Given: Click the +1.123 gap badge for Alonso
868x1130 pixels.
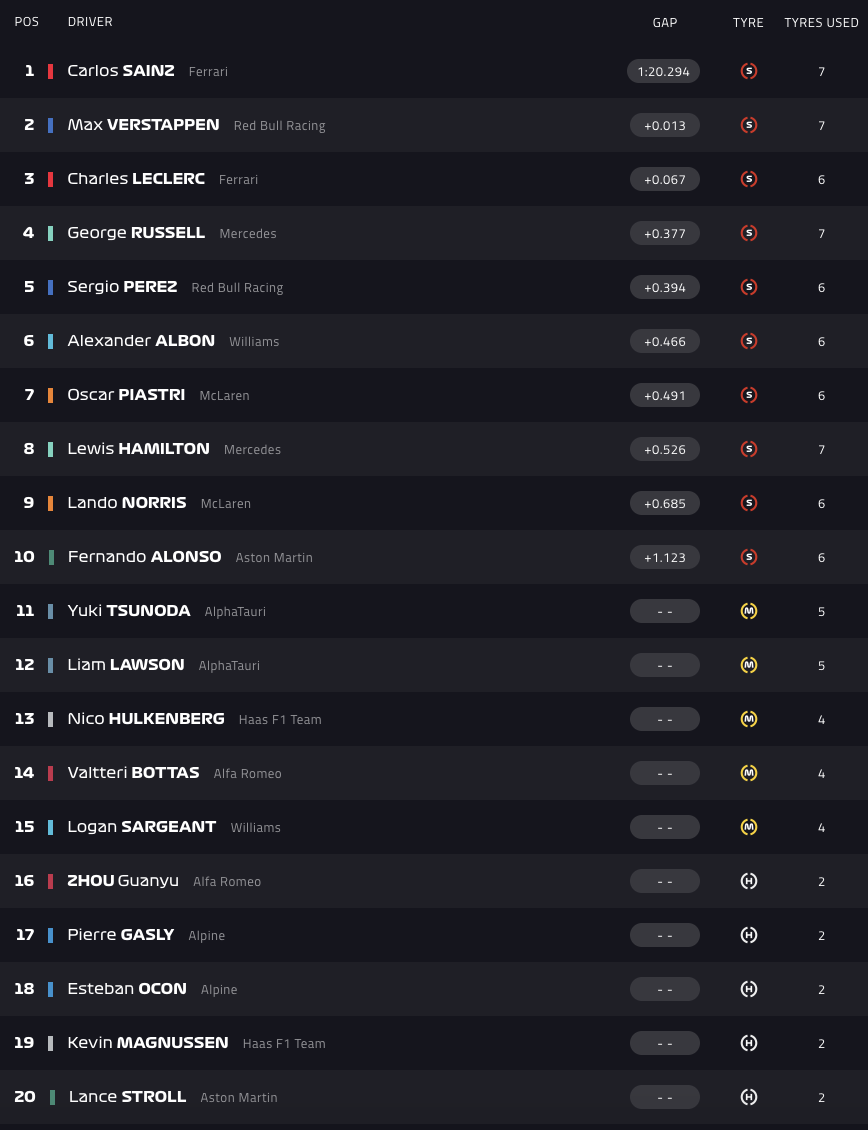Looking at the screenshot, I should click(x=665, y=557).
